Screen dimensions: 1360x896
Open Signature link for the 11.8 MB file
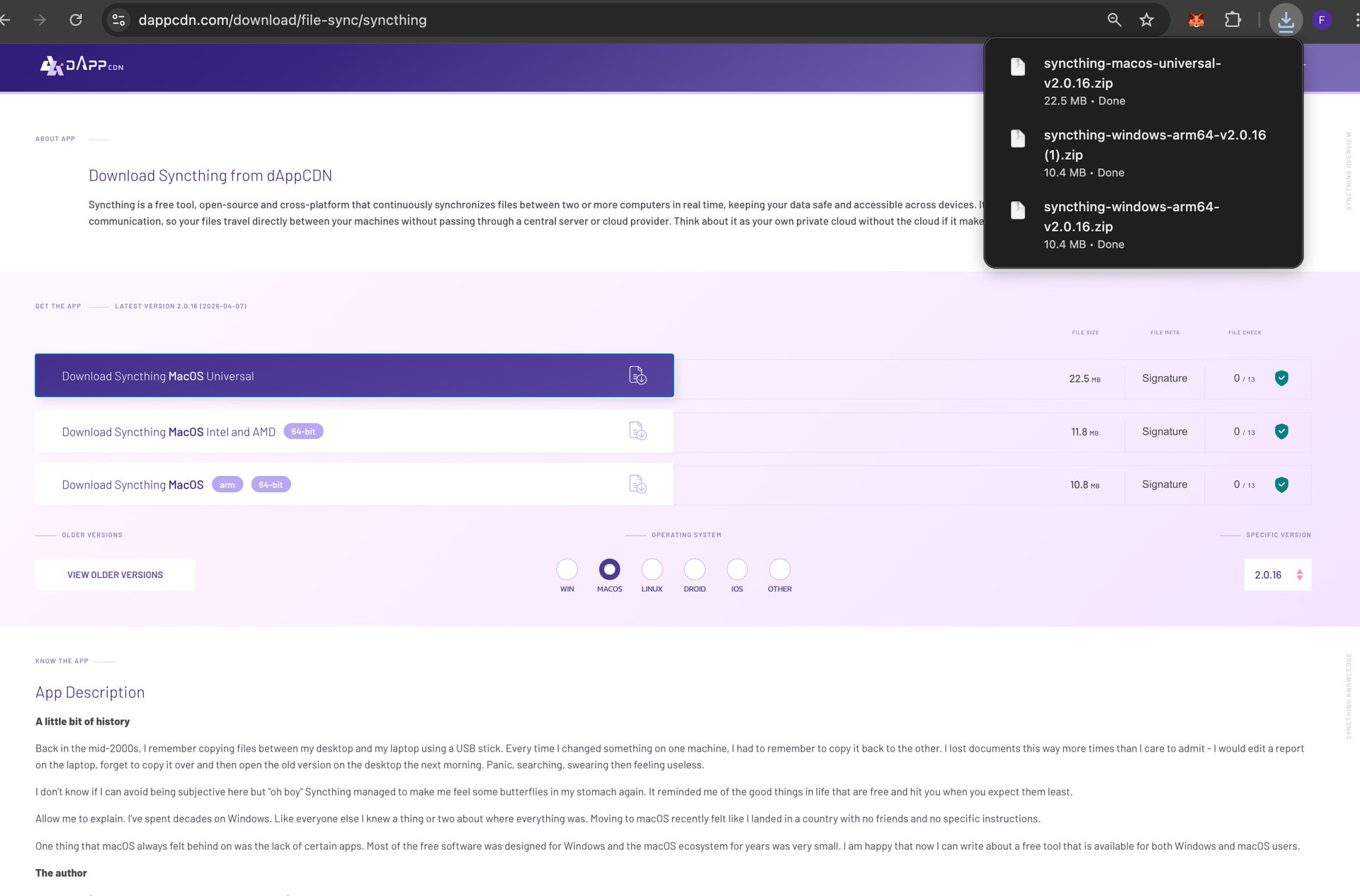1164,431
